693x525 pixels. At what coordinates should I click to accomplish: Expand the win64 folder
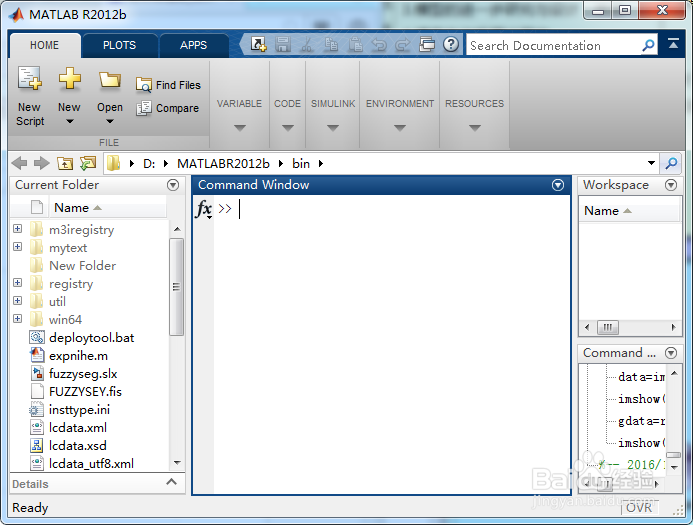[x=18, y=318]
